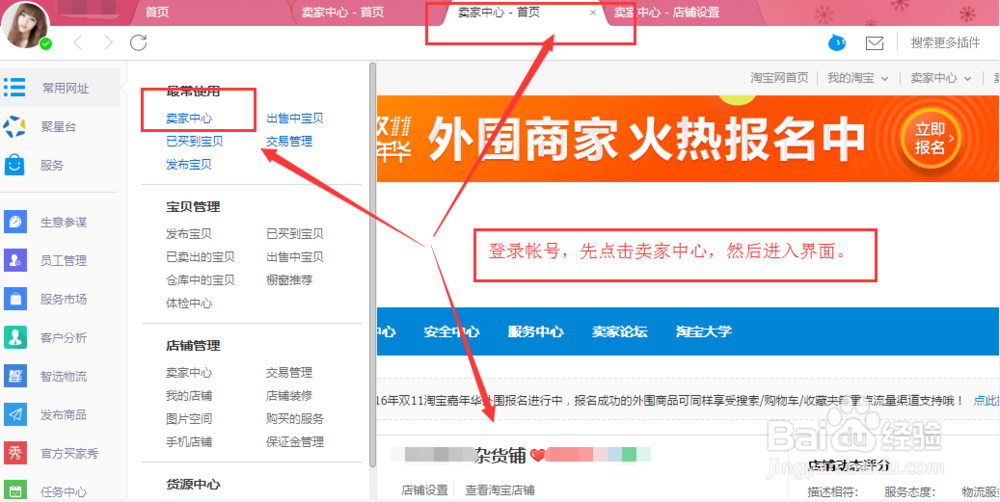
Task: Open 员工管理 sidebar icon
Action: [x=15, y=260]
